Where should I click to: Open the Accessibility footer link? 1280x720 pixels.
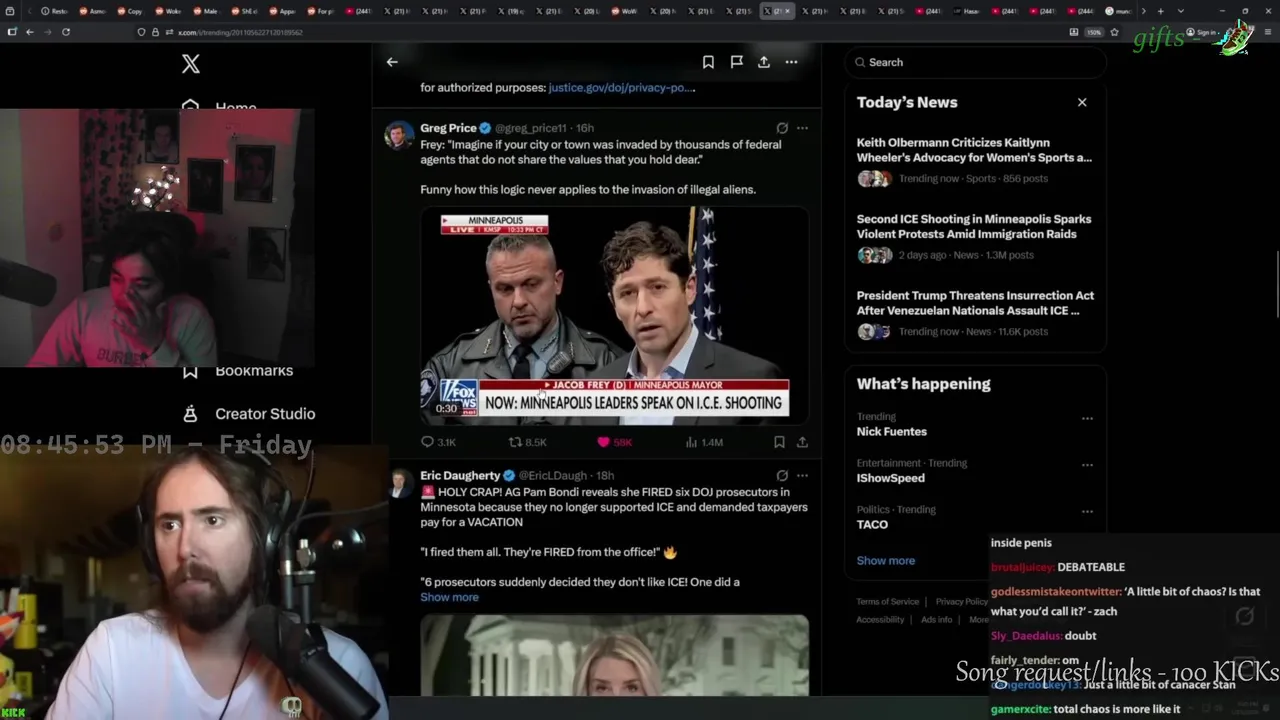(x=880, y=620)
